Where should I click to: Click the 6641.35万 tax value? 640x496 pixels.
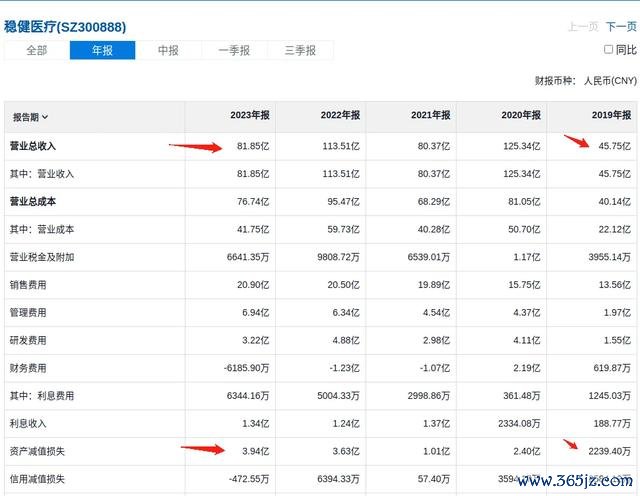[248, 257]
